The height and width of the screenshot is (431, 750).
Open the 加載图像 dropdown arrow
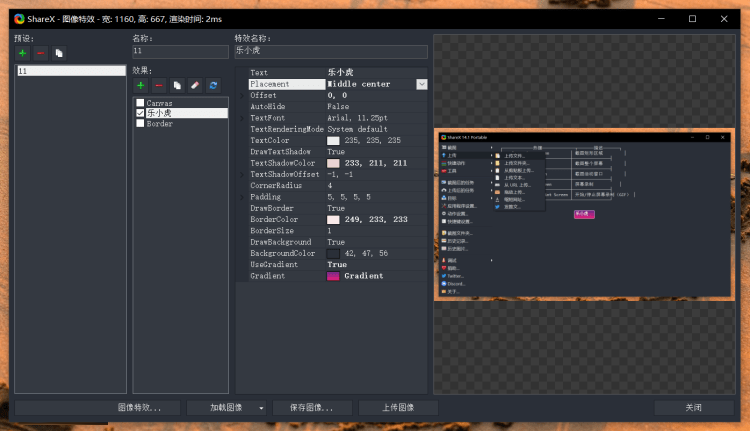(261, 408)
